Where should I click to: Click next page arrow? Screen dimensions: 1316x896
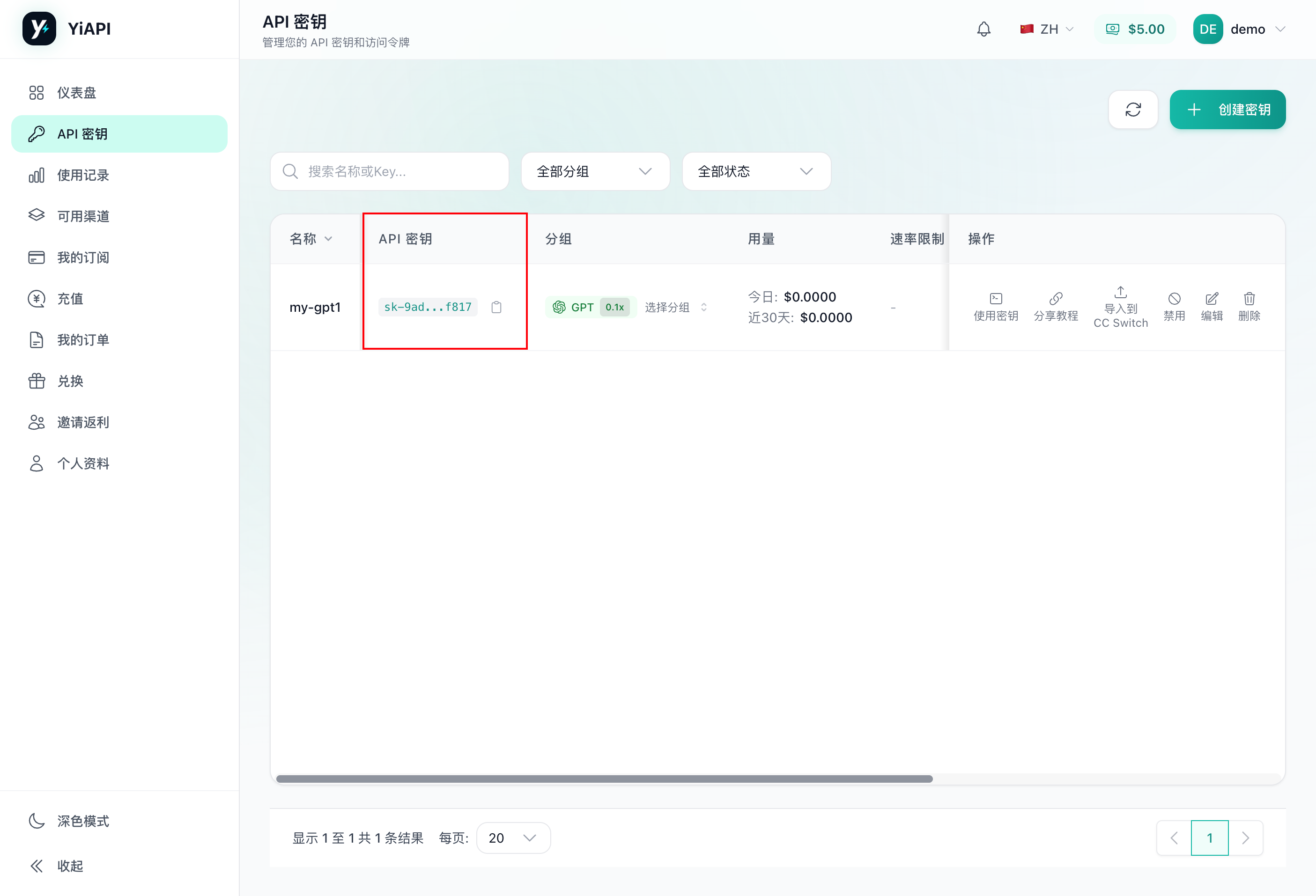tap(1245, 837)
